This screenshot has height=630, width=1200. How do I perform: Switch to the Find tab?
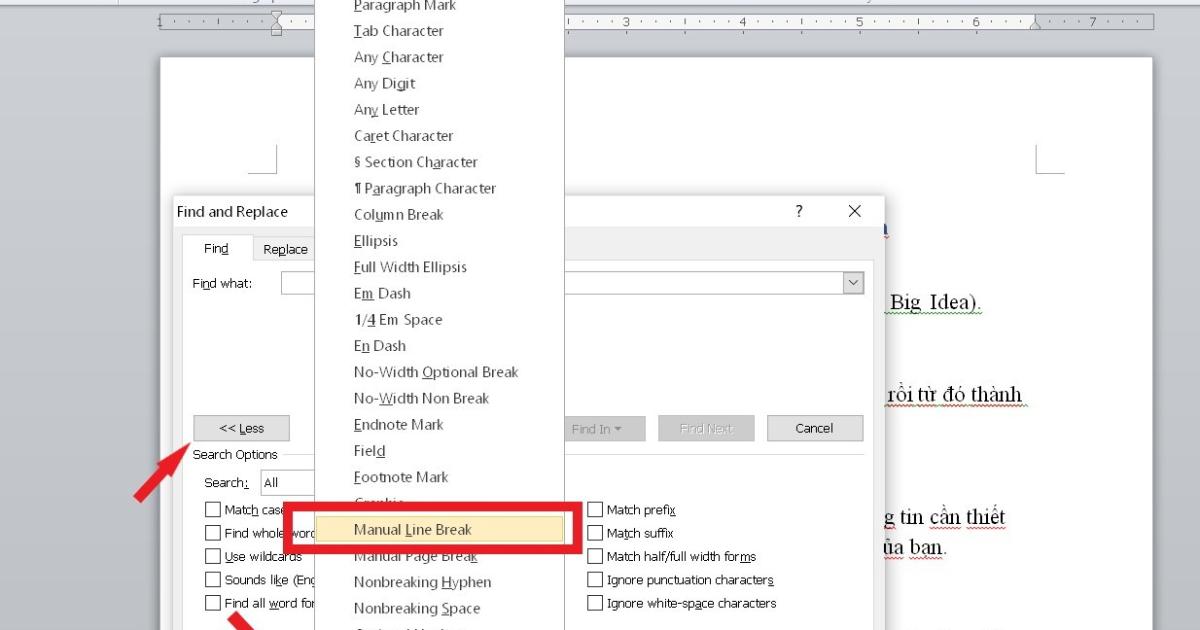click(x=216, y=248)
